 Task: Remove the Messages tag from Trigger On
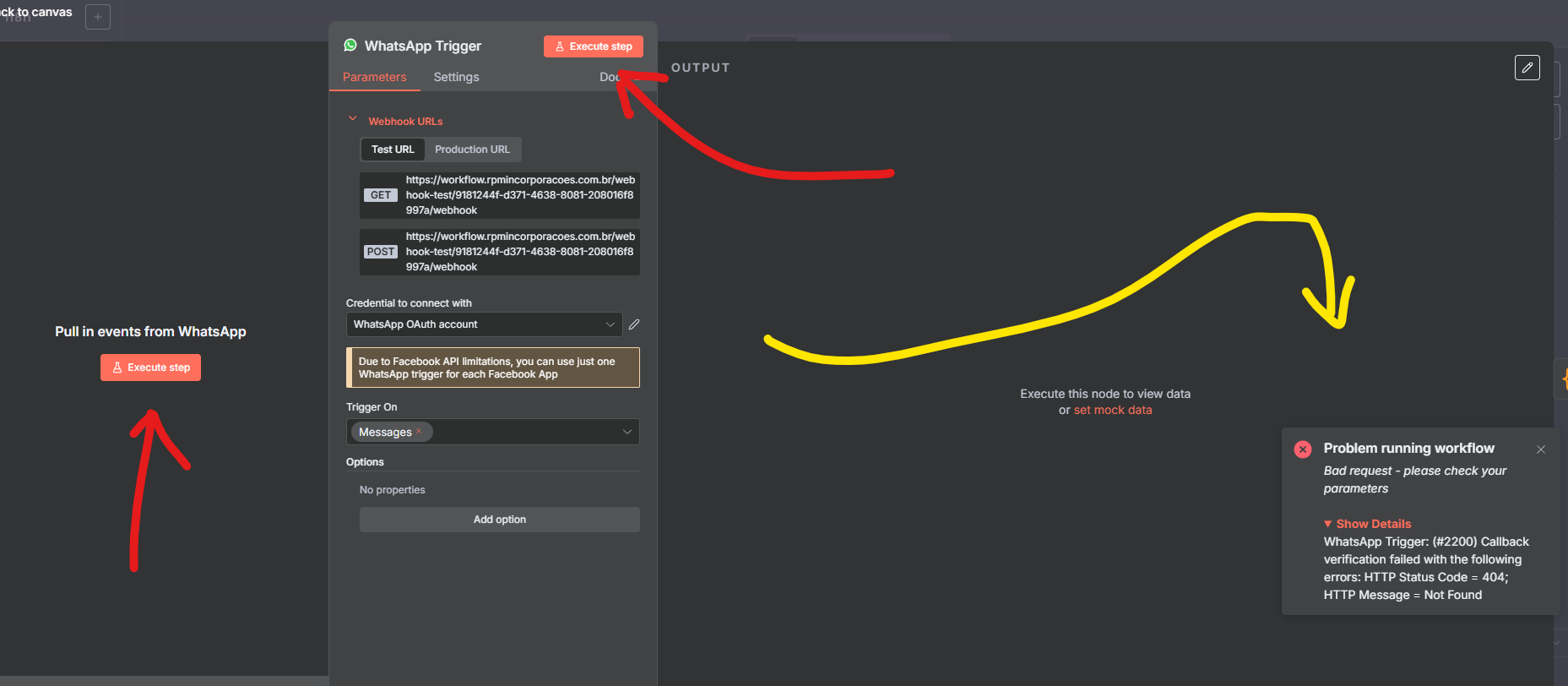(x=419, y=431)
